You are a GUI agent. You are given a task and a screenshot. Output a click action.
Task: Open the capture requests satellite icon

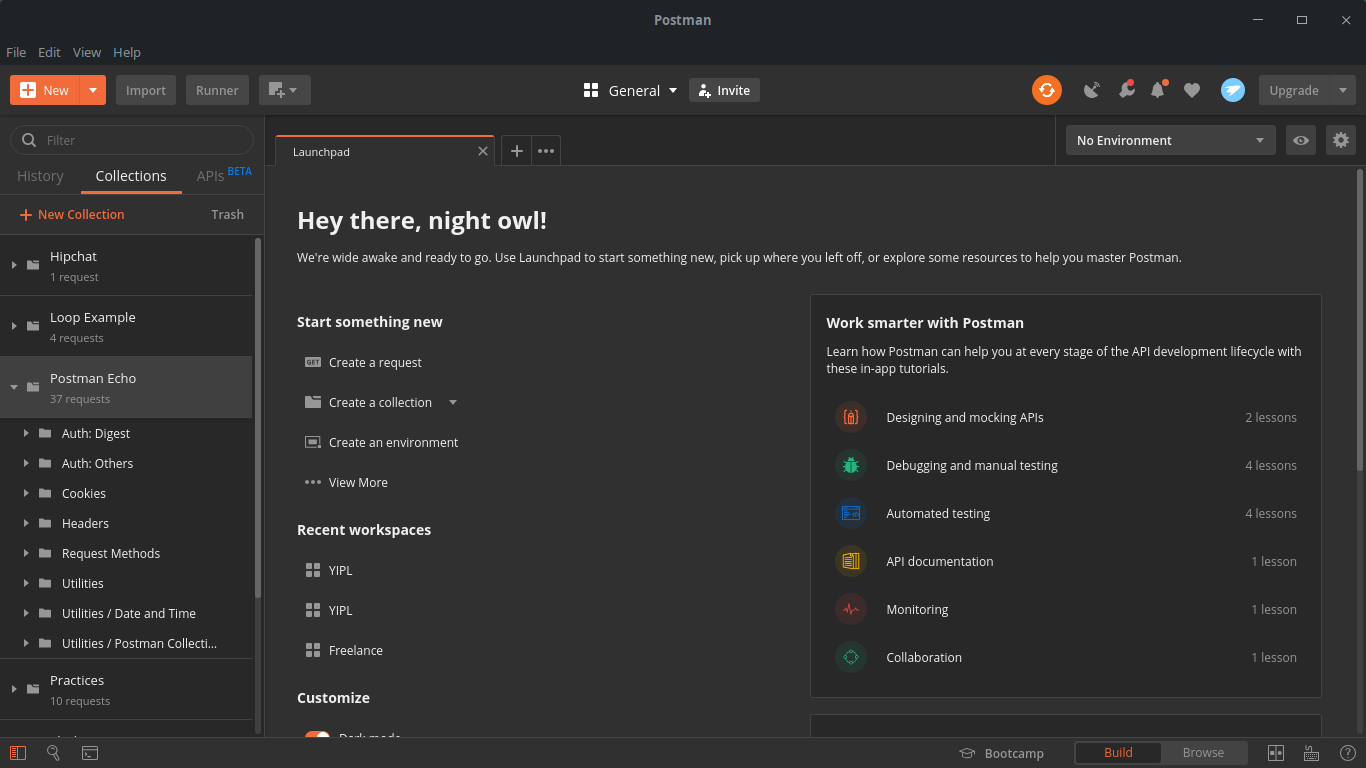click(x=1092, y=90)
